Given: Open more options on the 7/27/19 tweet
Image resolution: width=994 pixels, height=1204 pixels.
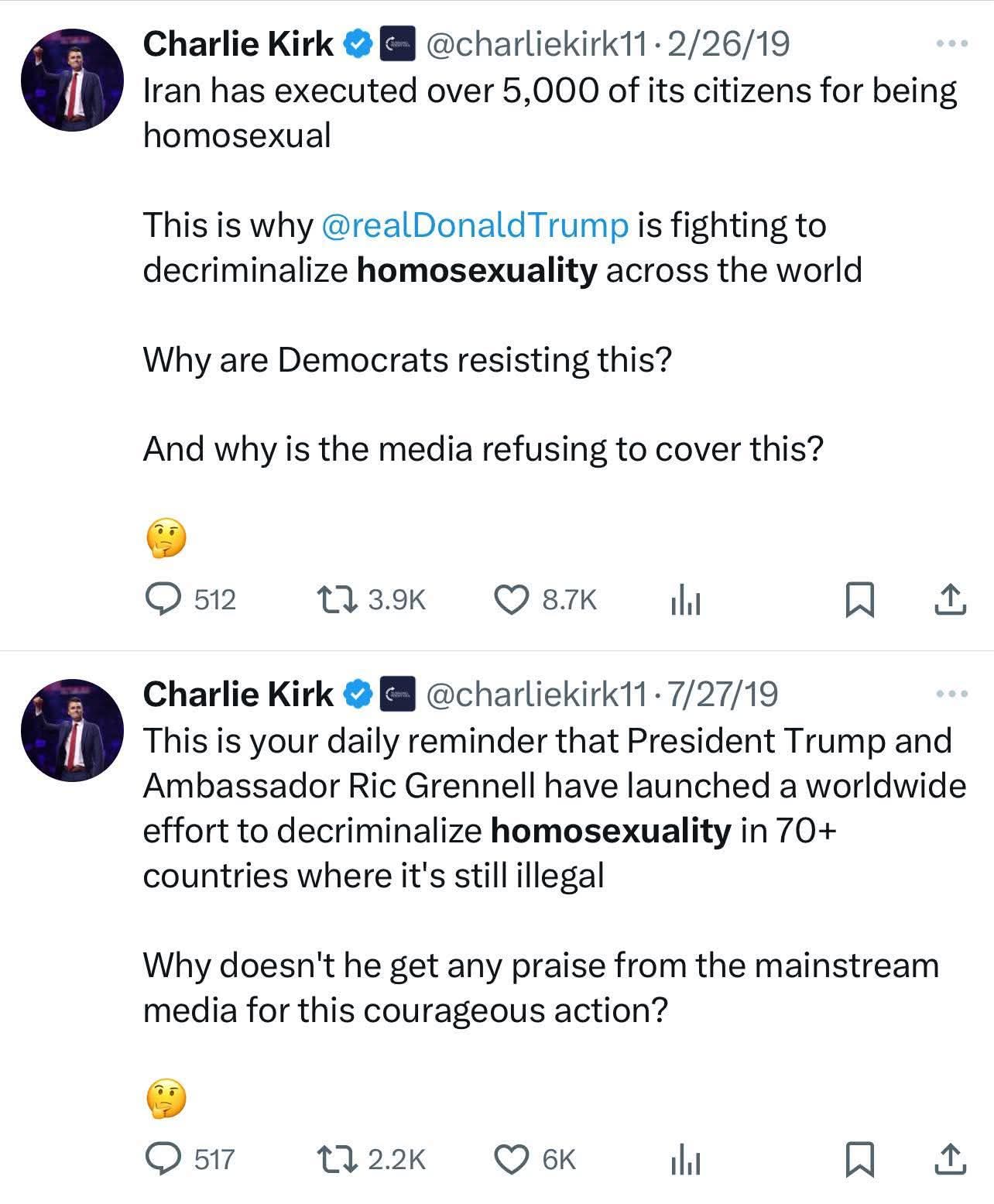Looking at the screenshot, I should tap(951, 695).
